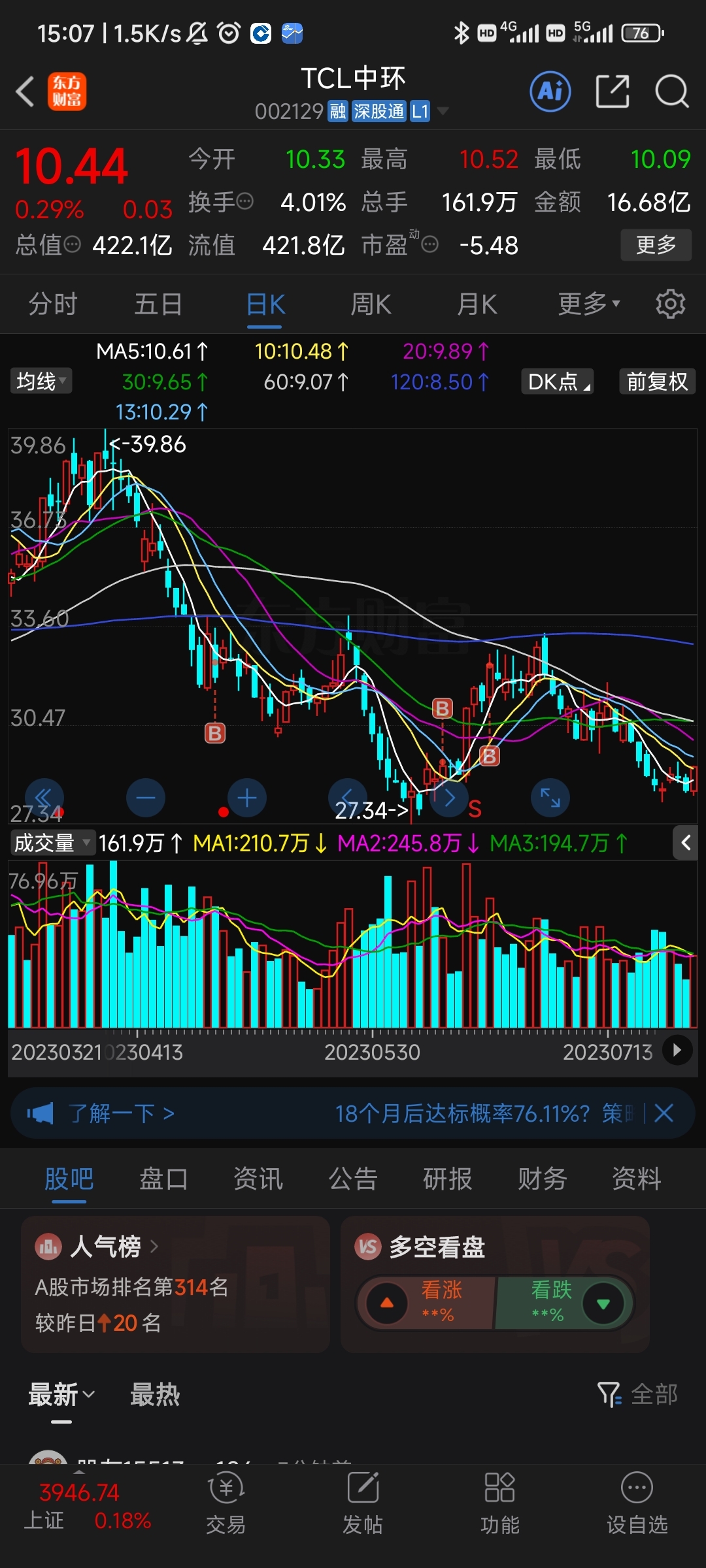The height and width of the screenshot is (1568, 706).
Task: Expand dropdown arrow next to L1
Action: [443, 111]
